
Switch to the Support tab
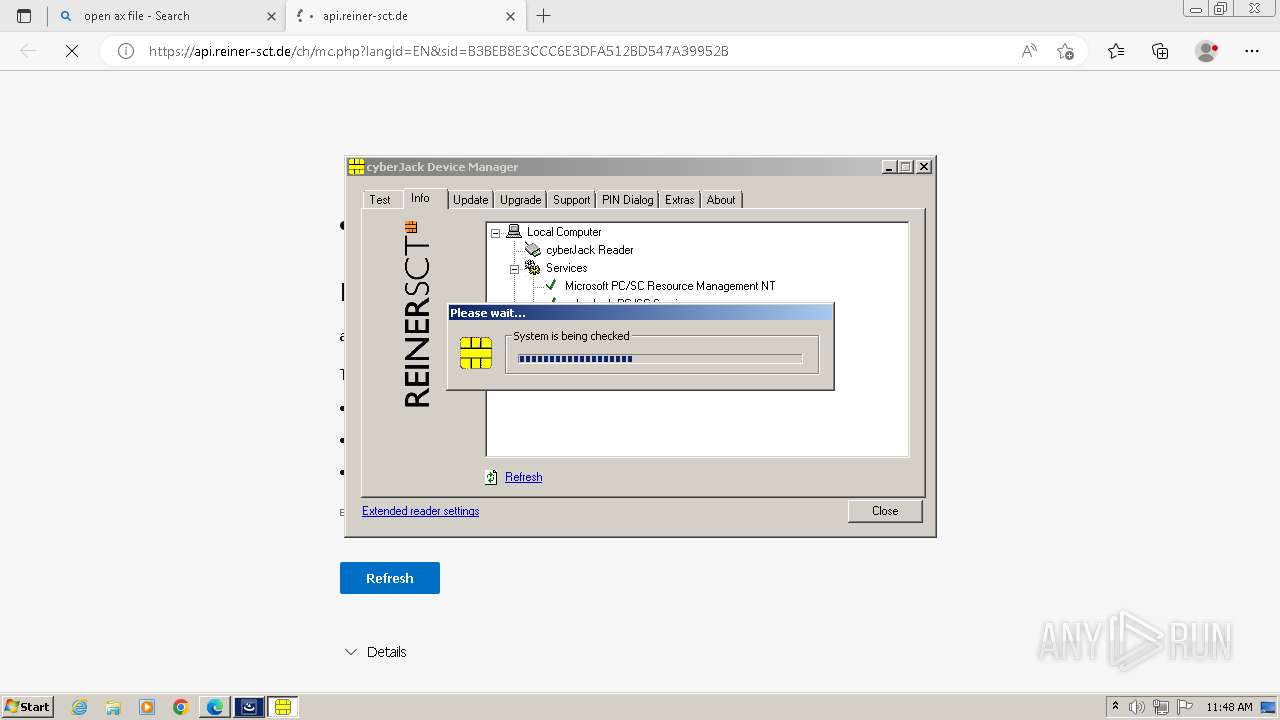pos(572,200)
